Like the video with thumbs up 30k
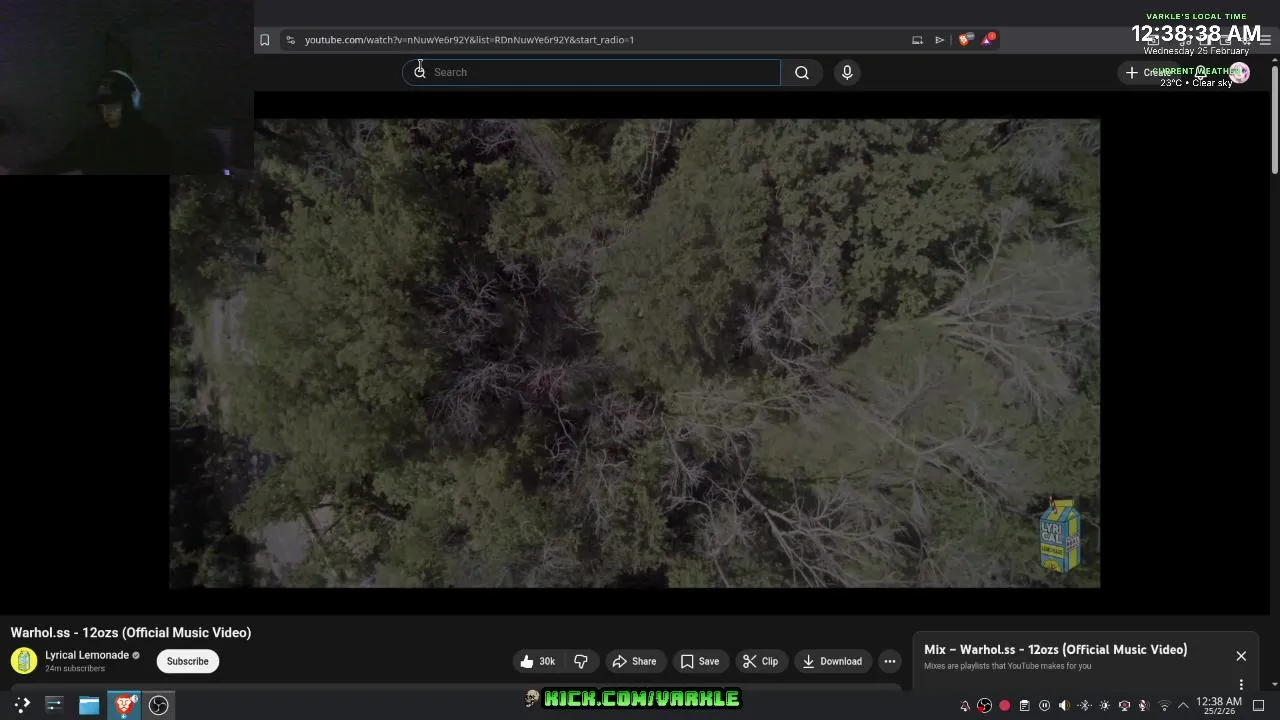 click(x=537, y=661)
